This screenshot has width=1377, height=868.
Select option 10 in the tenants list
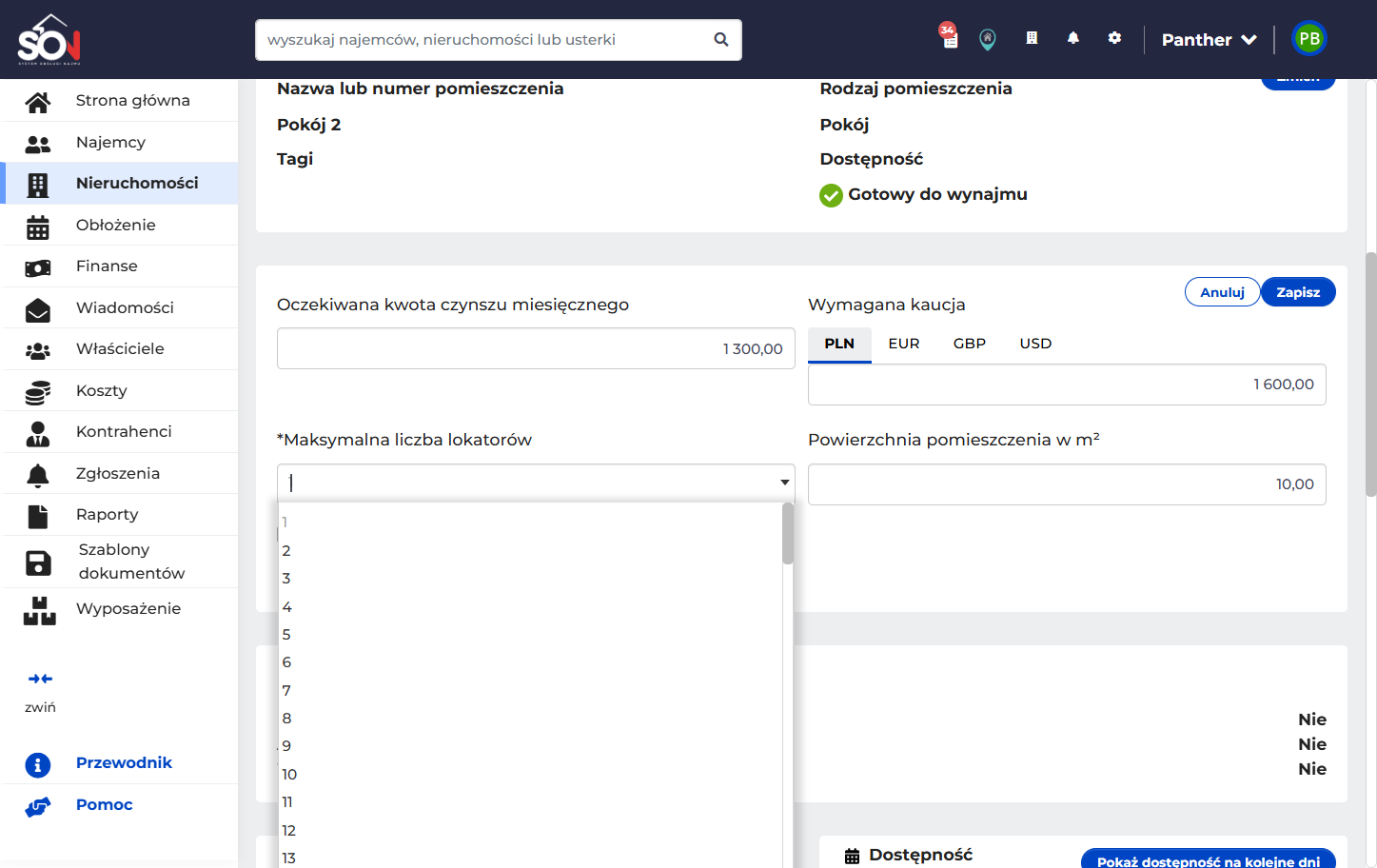pyautogui.click(x=530, y=774)
